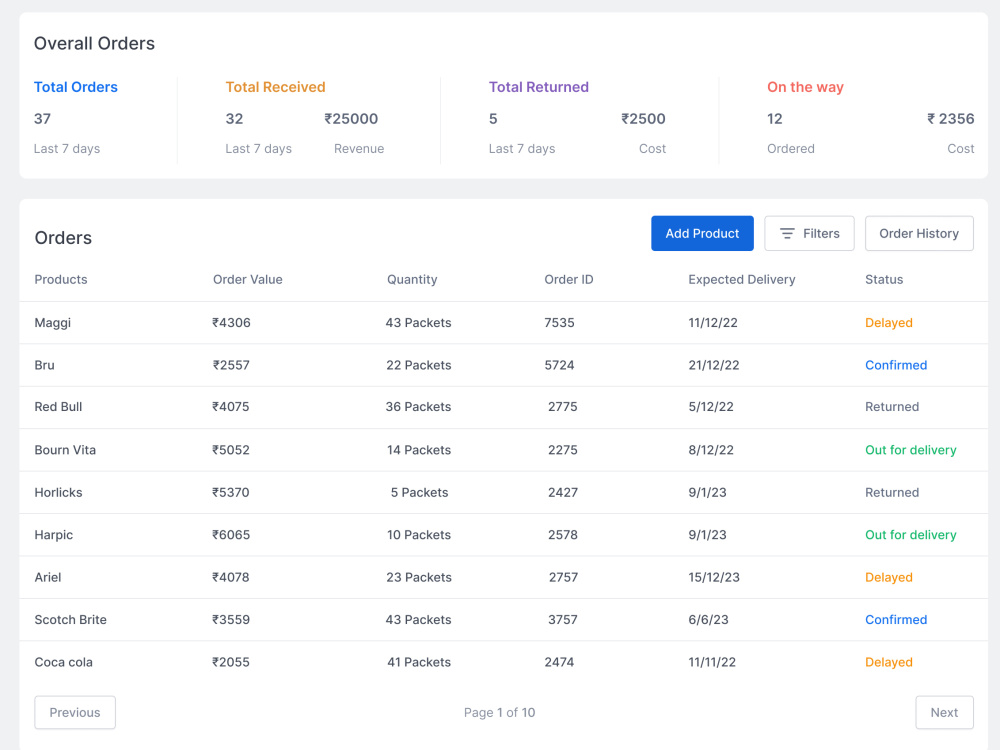
Task: Click delivery date 6/6/23
Action: [x=708, y=619]
